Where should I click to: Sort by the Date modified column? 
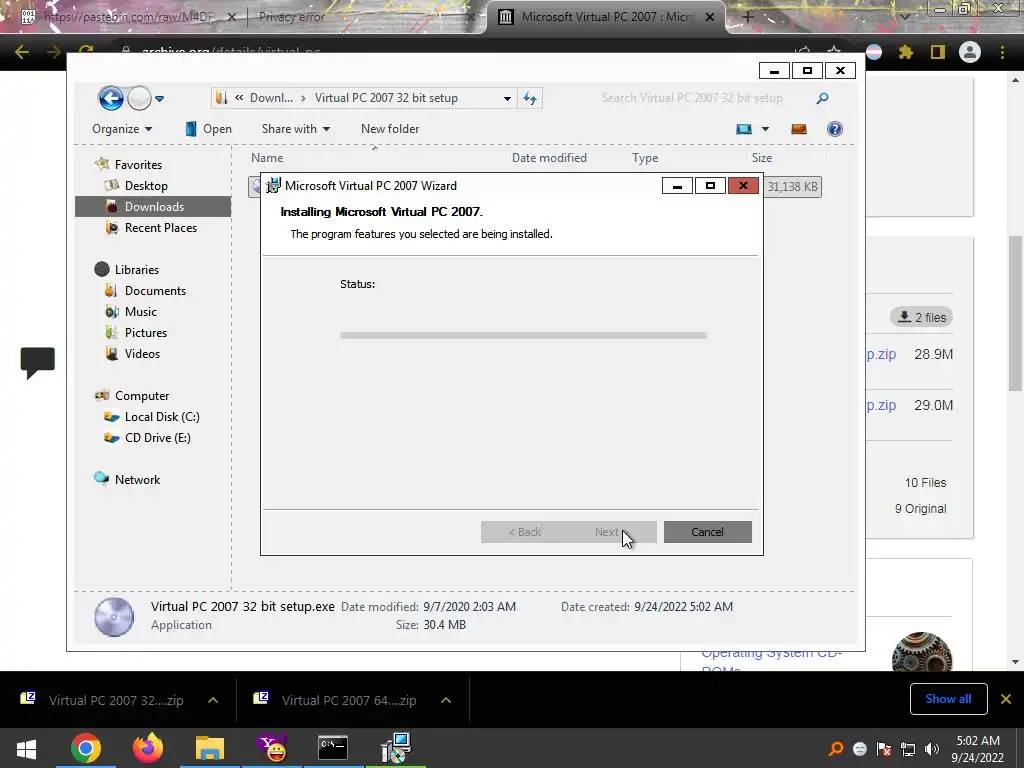(549, 157)
